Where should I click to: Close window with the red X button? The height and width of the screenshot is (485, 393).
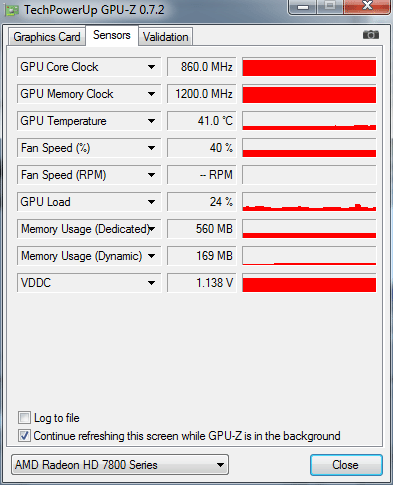(367, 6)
